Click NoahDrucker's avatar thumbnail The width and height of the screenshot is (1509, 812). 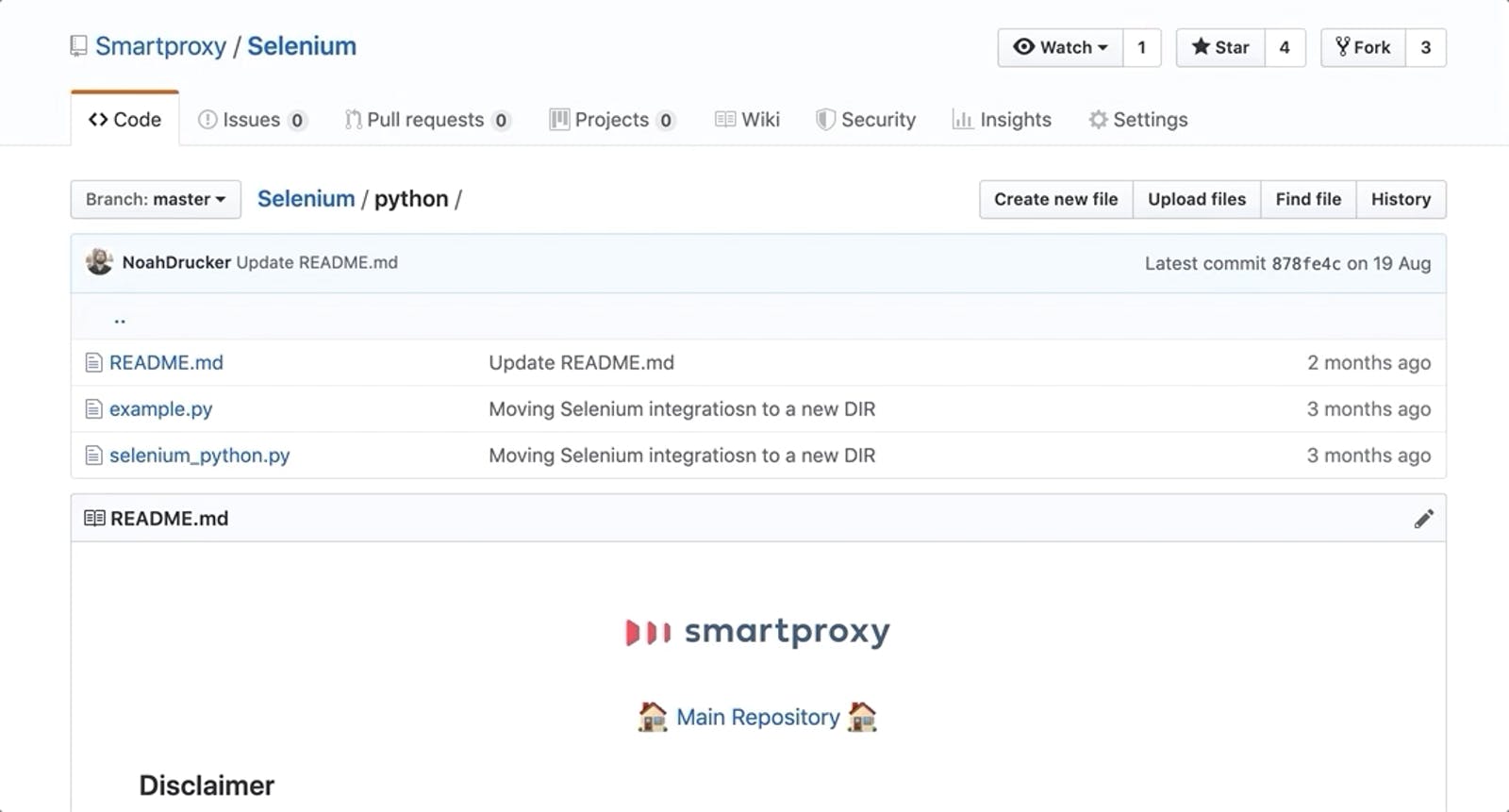tap(99, 262)
